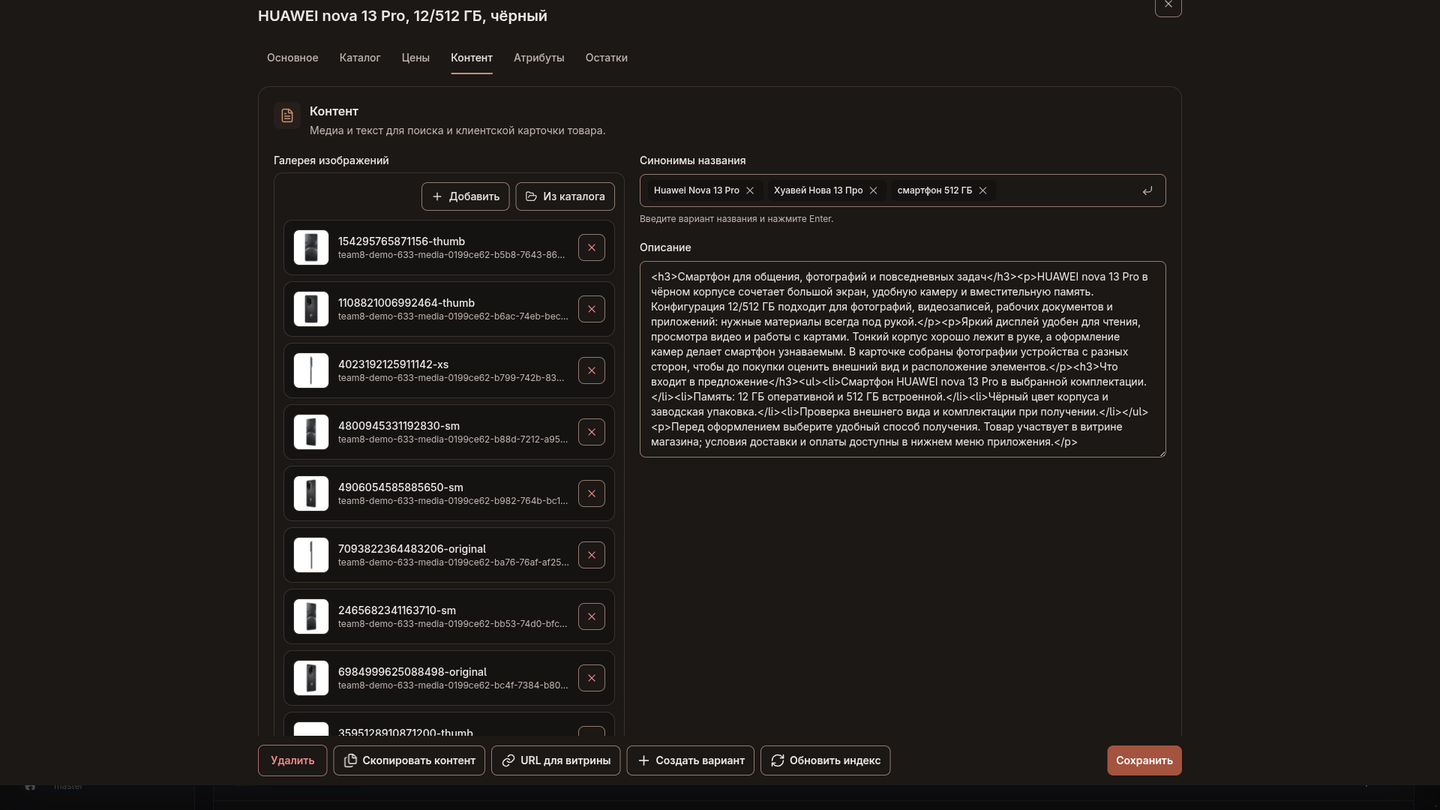Remove the 4906054585885650-sm image

591,494
